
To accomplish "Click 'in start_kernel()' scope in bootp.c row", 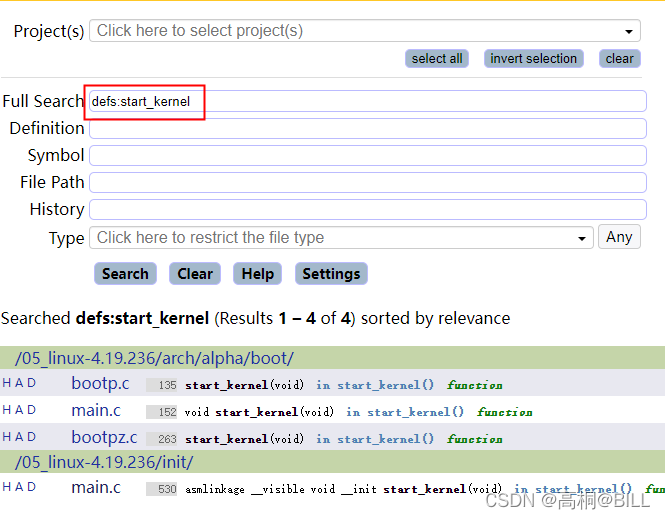I will 375,385.
